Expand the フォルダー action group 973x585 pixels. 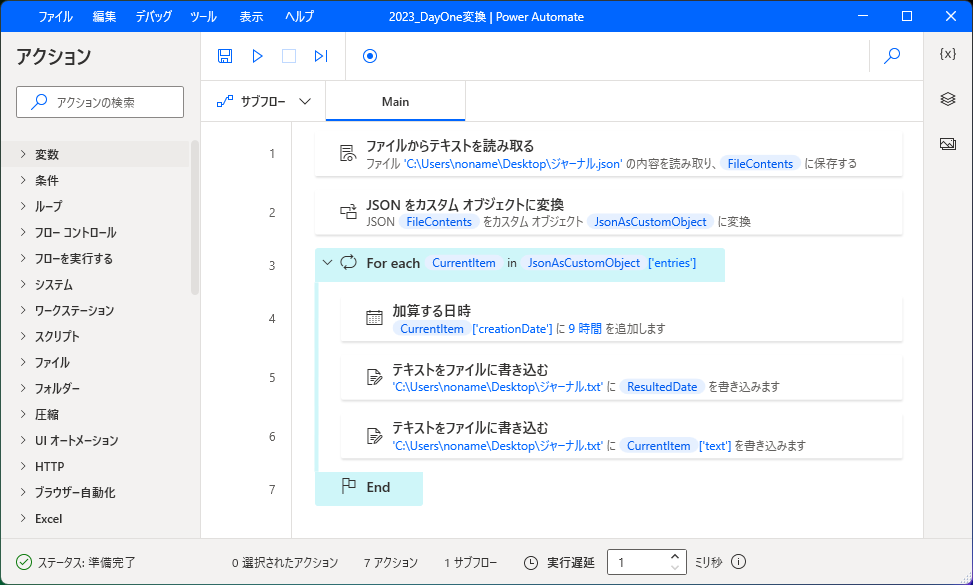[x=23, y=388]
